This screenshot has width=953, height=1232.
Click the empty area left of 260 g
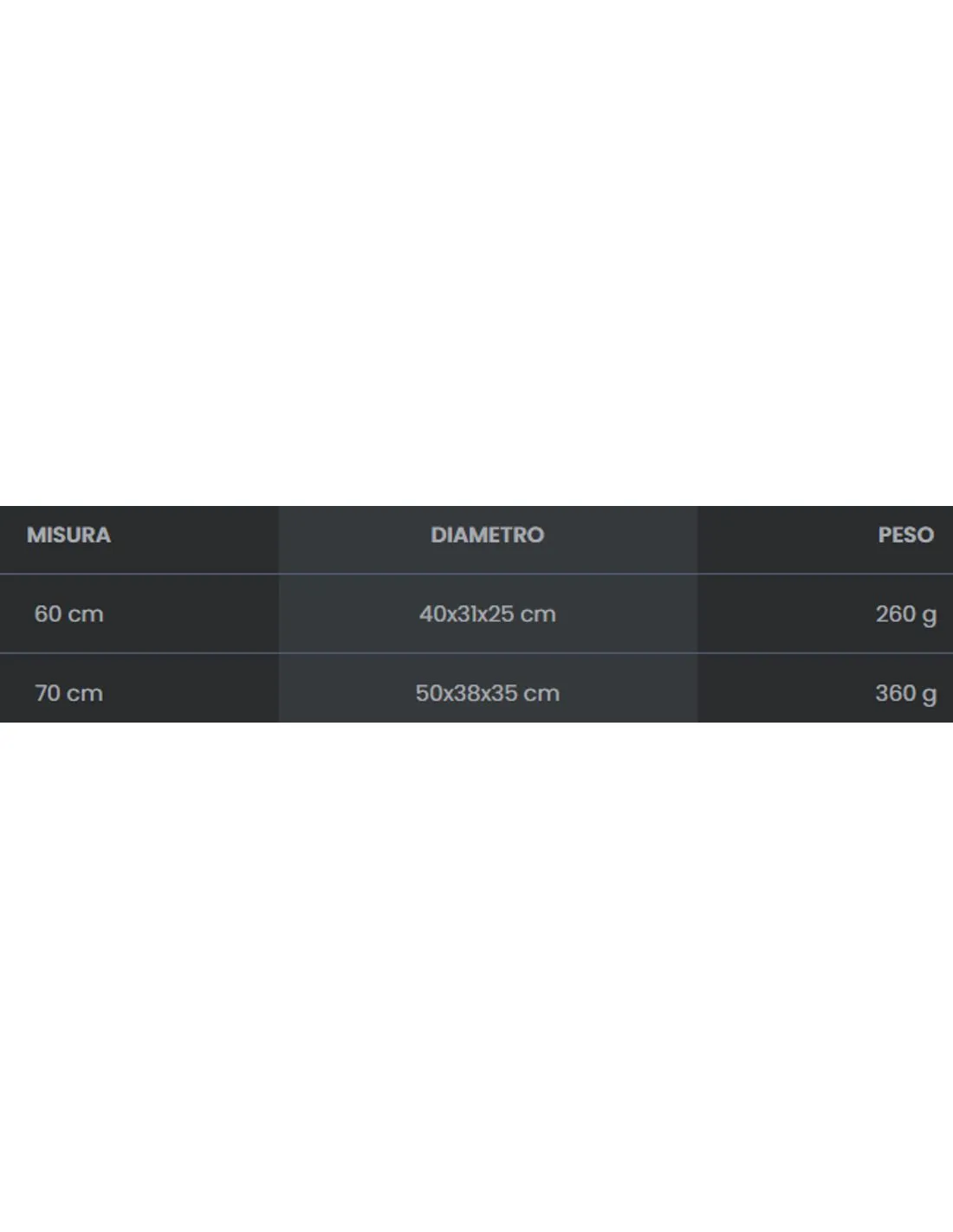click(x=785, y=613)
